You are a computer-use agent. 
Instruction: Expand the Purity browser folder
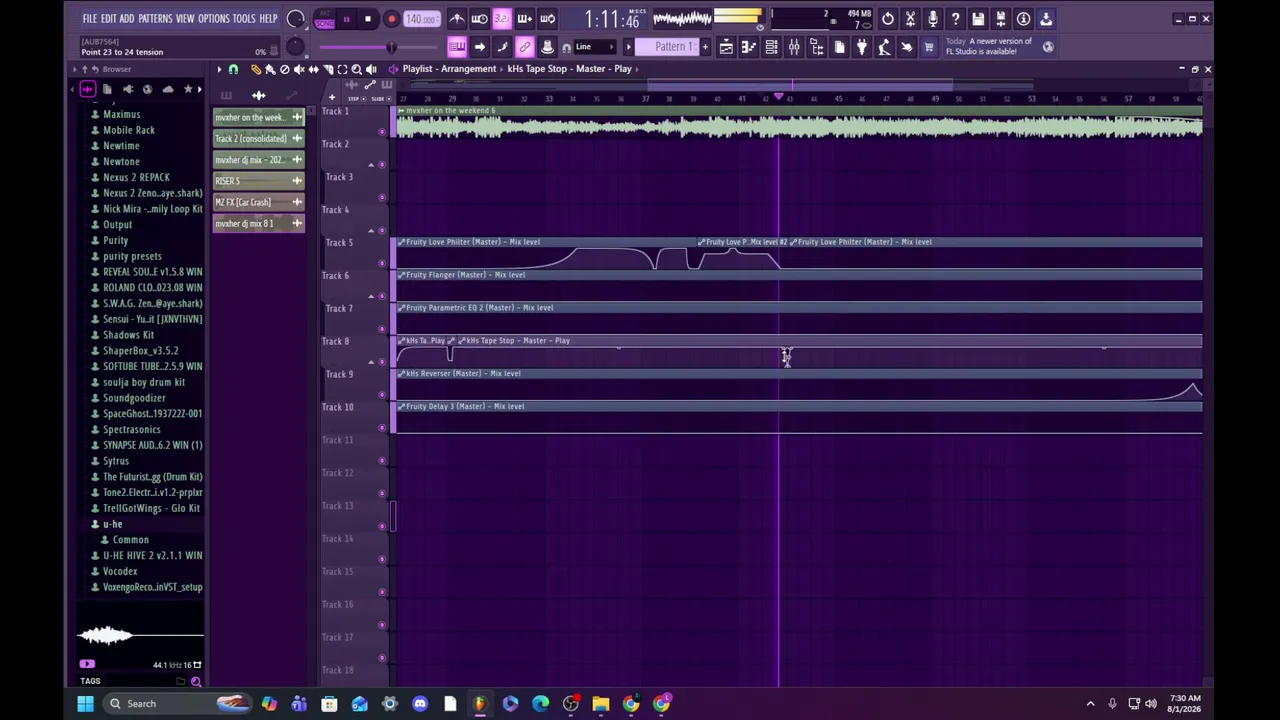click(x=115, y=240)
